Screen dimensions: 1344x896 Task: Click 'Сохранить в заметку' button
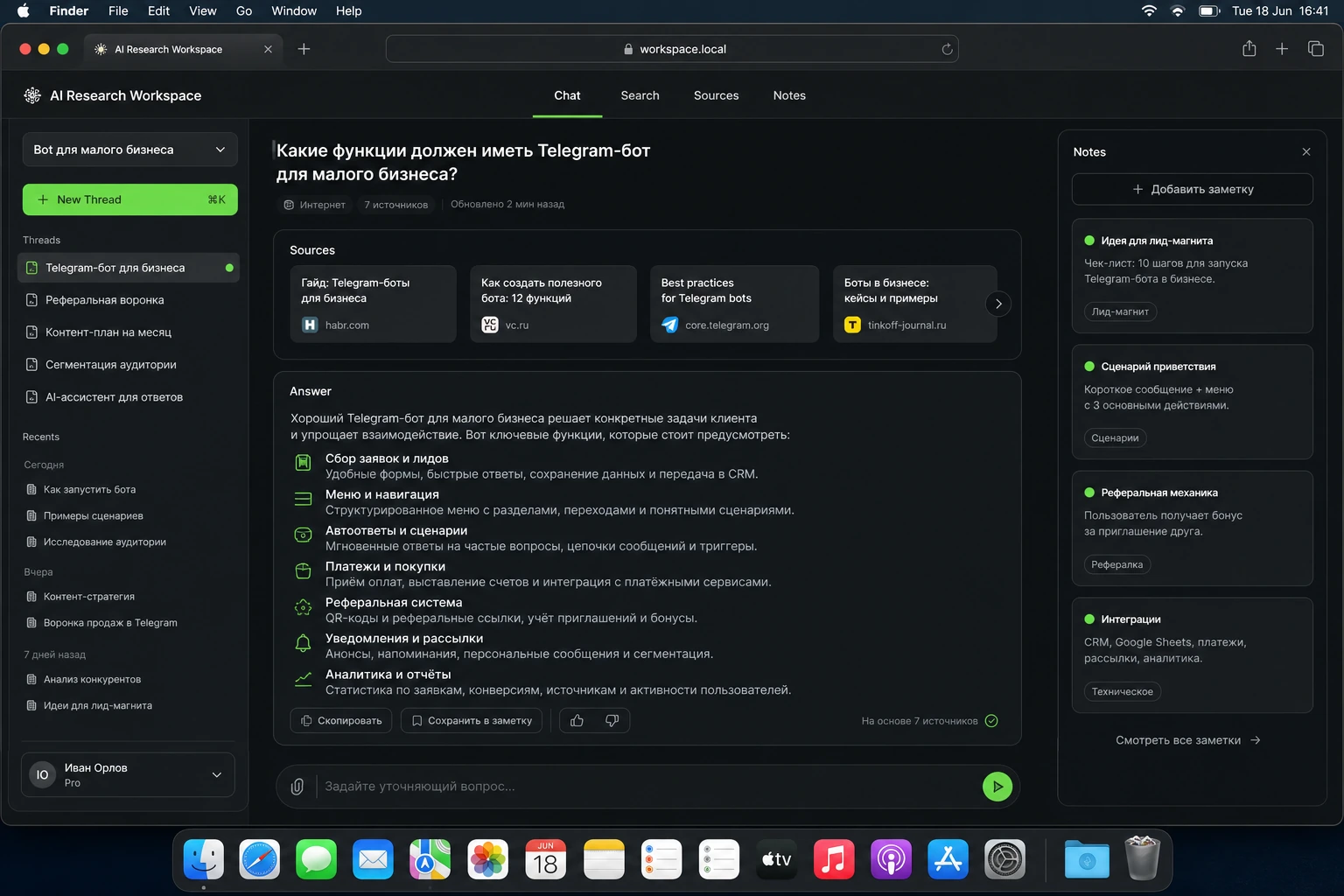[472, 720]
